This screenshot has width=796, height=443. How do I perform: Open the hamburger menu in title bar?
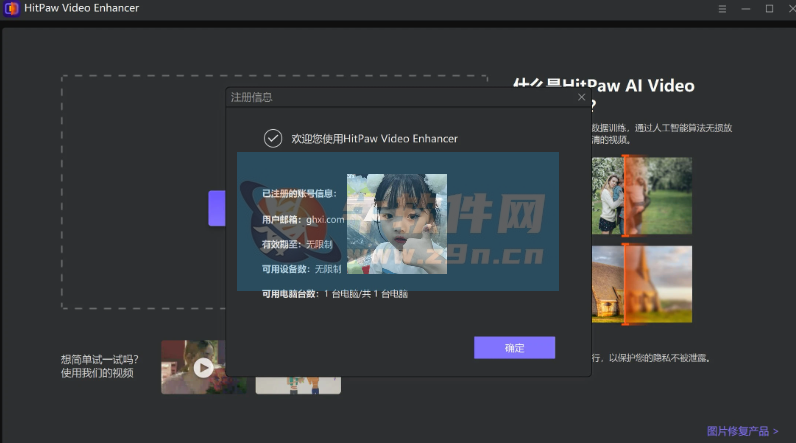tap(722, 9)
